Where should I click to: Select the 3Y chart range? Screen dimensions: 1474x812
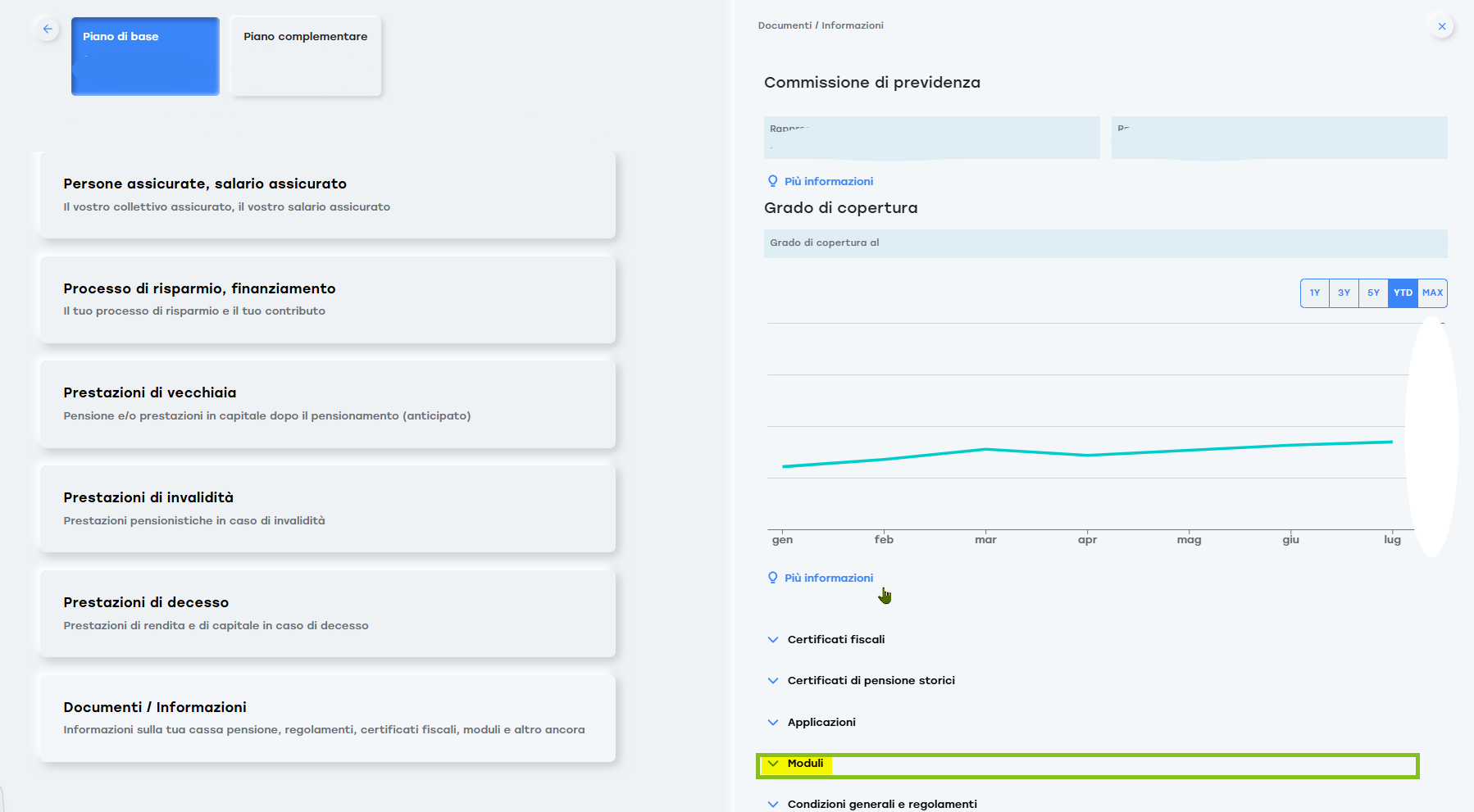click(1344, 293)
